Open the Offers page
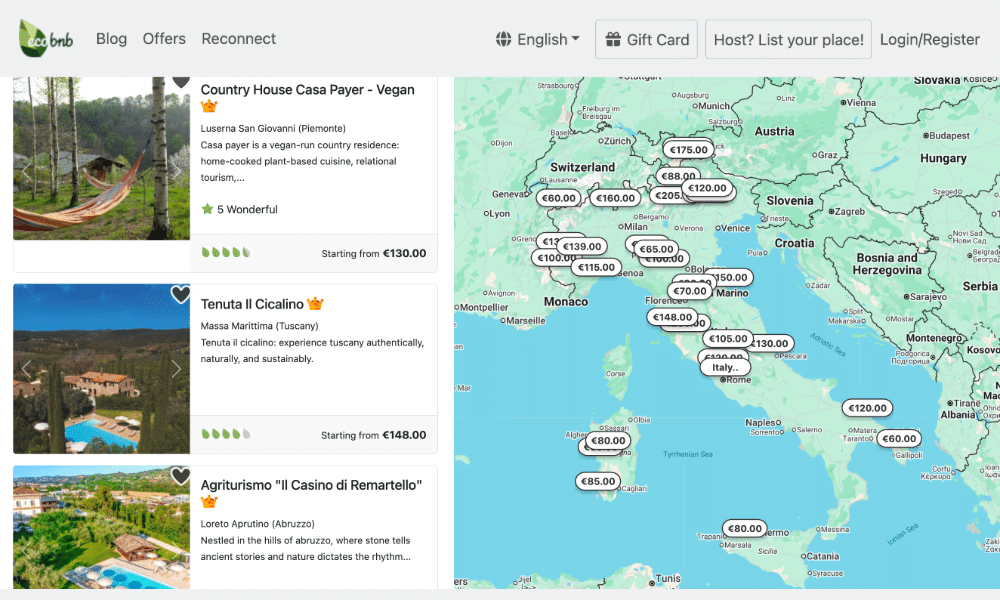Viewport: 1000px width, 600px height. (x=164, y=39)
